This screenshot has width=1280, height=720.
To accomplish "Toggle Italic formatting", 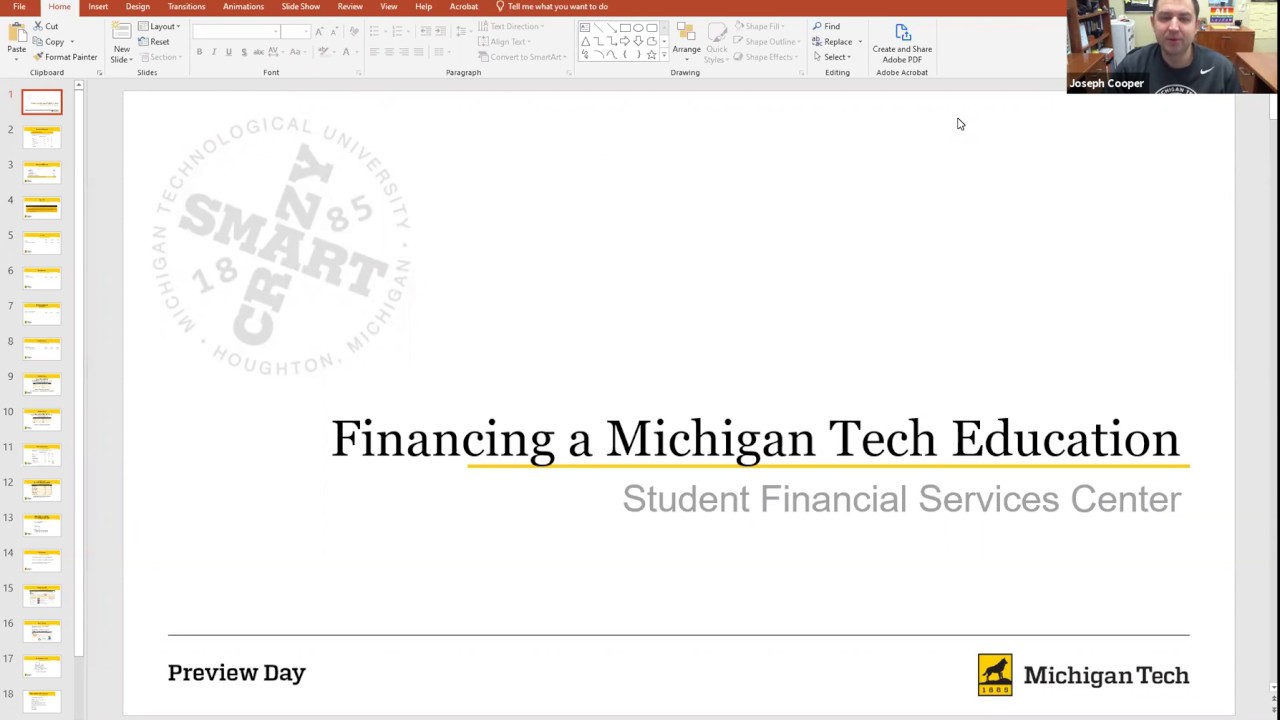I will tap(214, 52).
